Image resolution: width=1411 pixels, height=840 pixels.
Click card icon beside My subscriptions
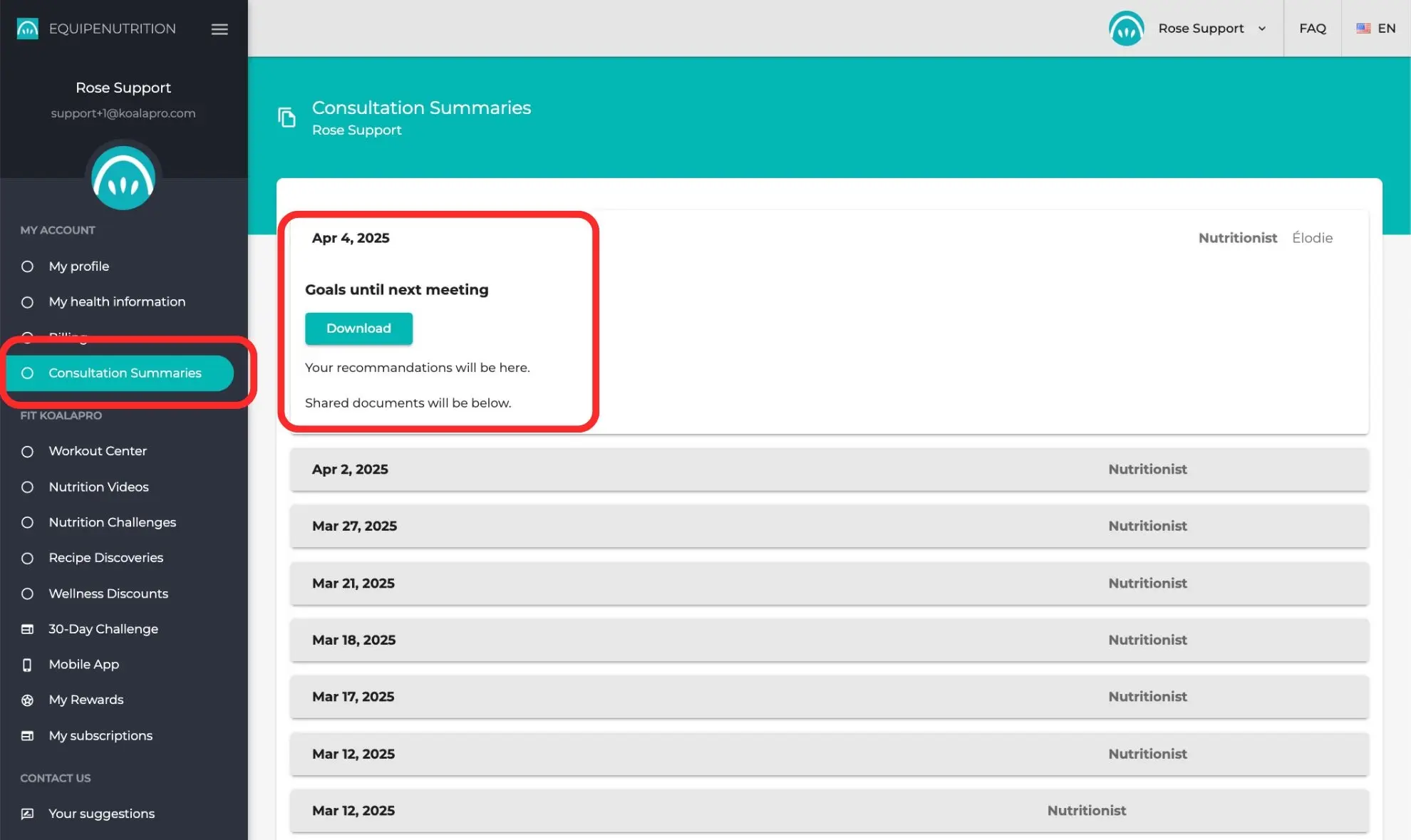[27, 736]
